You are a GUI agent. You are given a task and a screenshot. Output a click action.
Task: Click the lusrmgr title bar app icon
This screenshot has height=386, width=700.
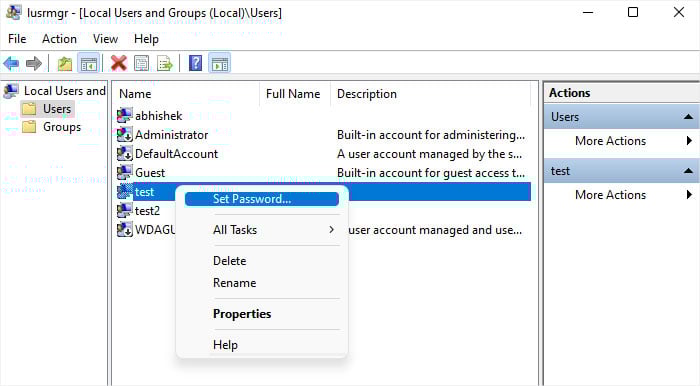click(x=14, y=12)
